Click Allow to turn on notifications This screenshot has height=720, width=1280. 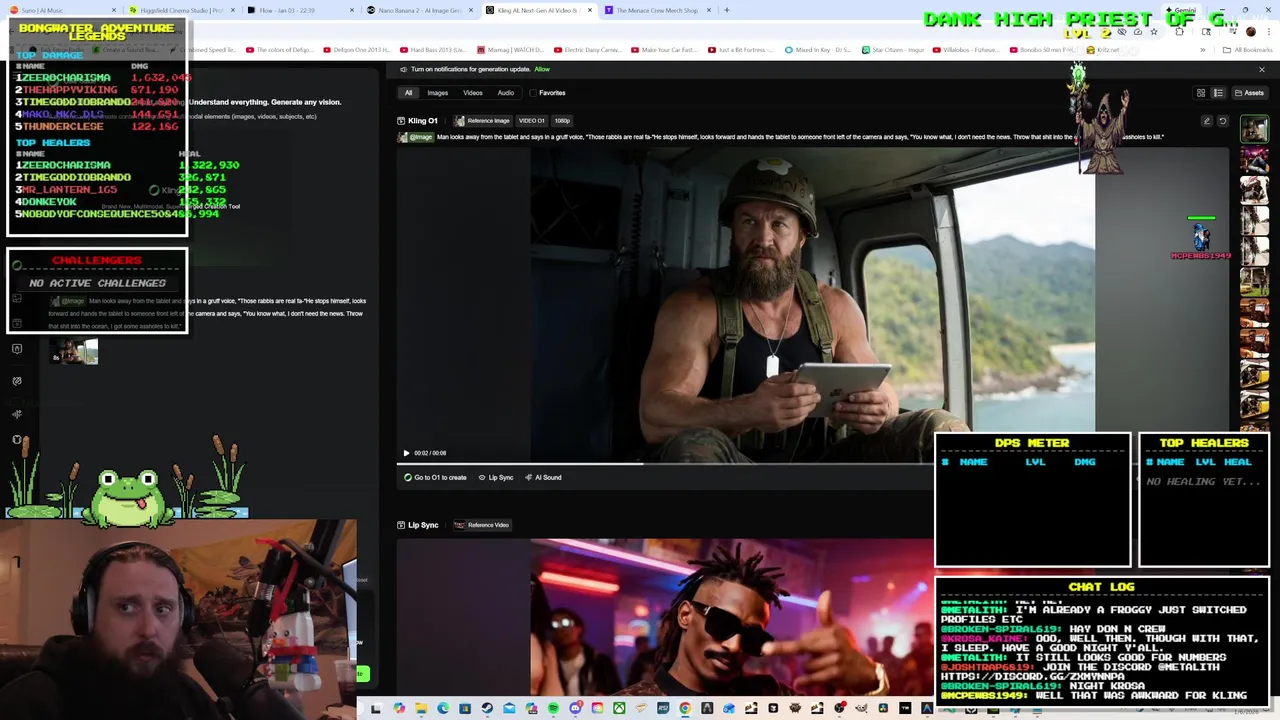(x=542, y=69)
